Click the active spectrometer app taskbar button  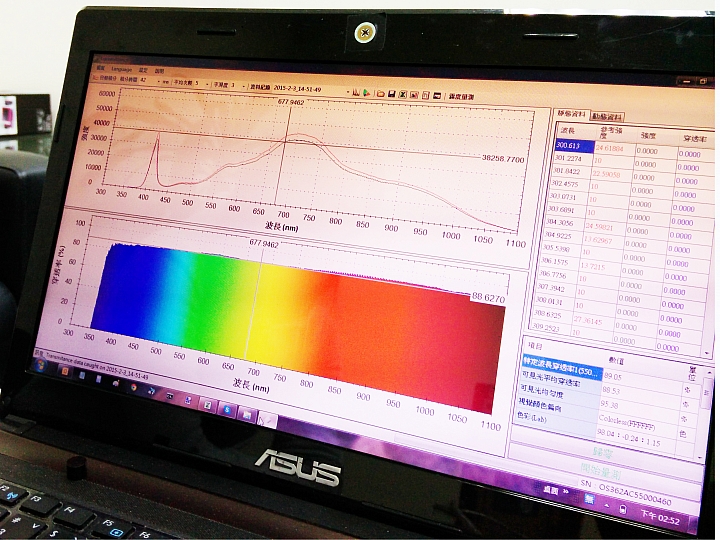tap(268, 419)
